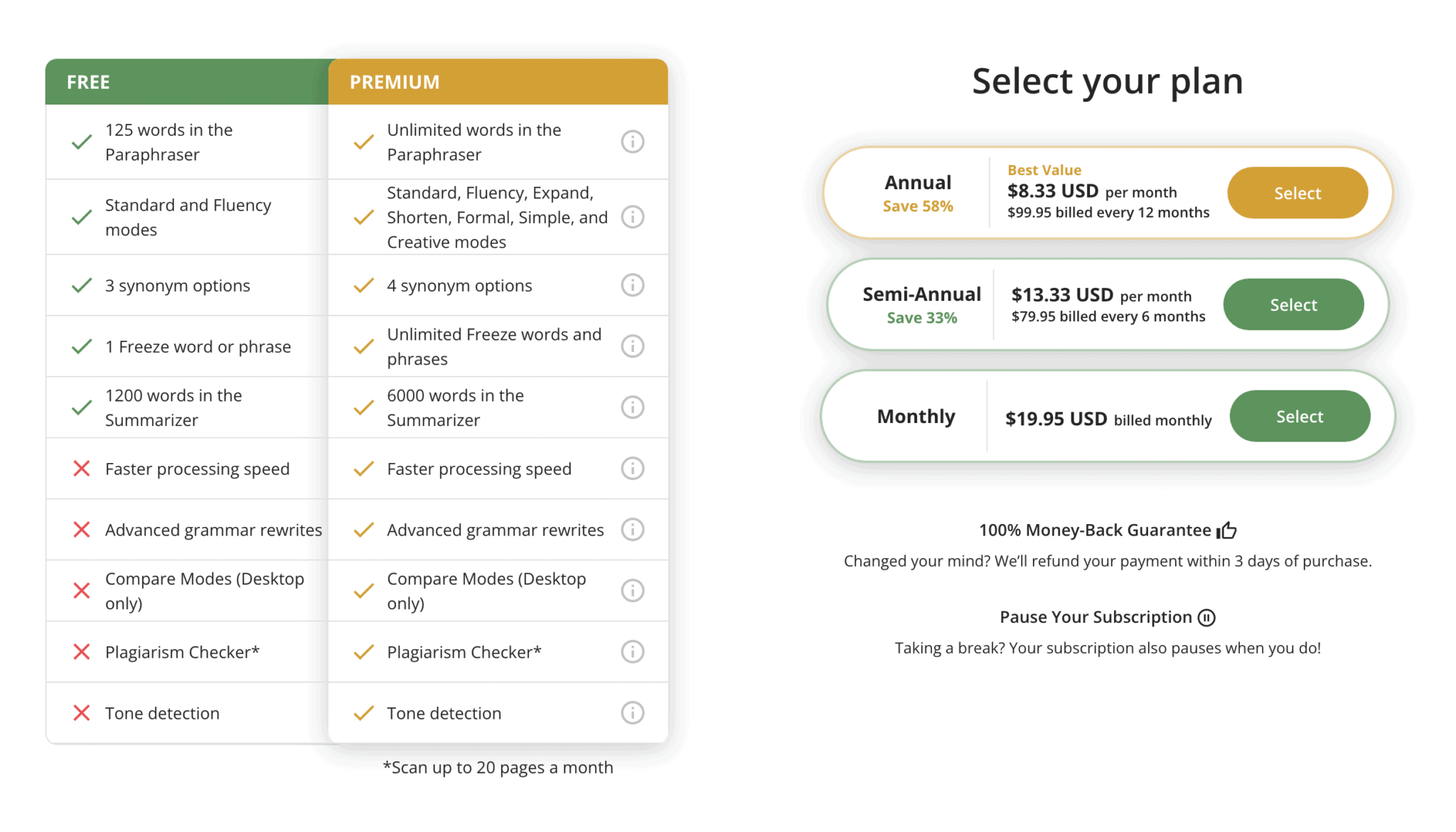The image size is (1456, 832).
Task: Open info icon next to Faster processing speed
Action: (x=633, y=468)
